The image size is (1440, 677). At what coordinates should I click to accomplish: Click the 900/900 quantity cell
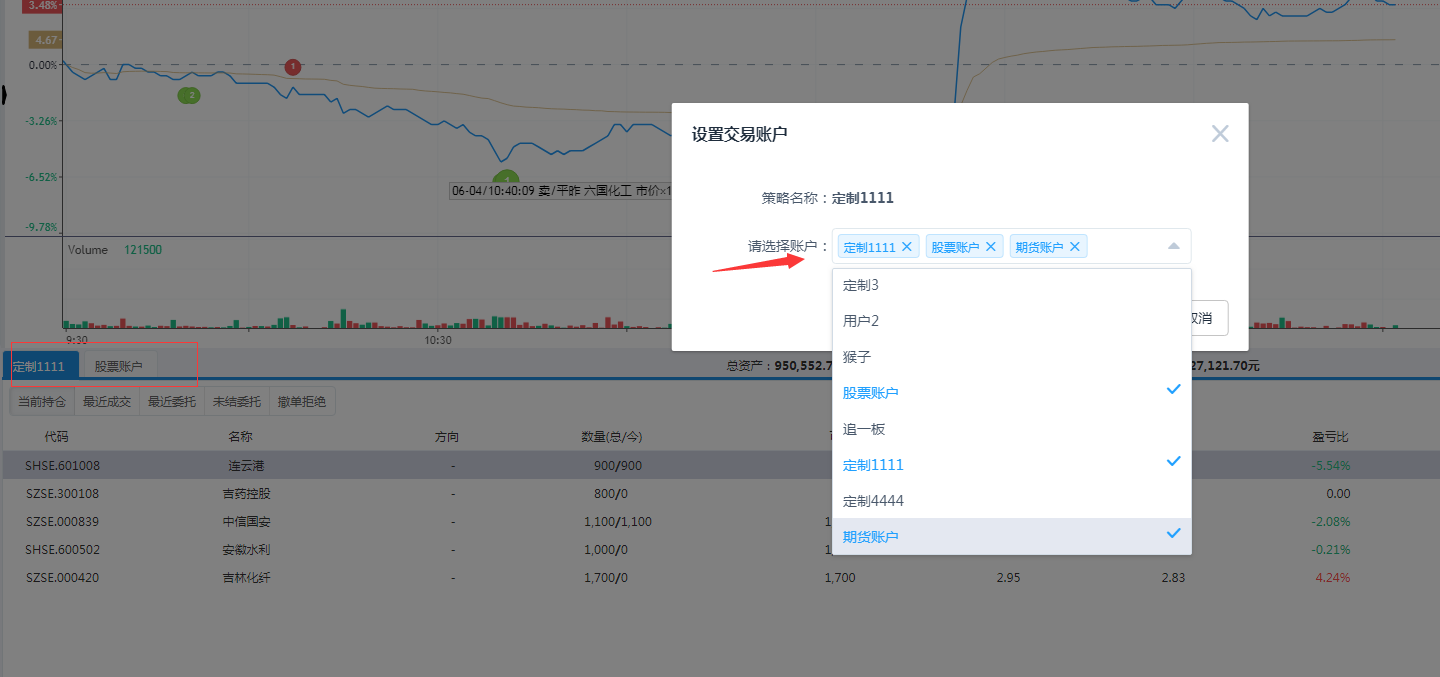click(617, 465)
